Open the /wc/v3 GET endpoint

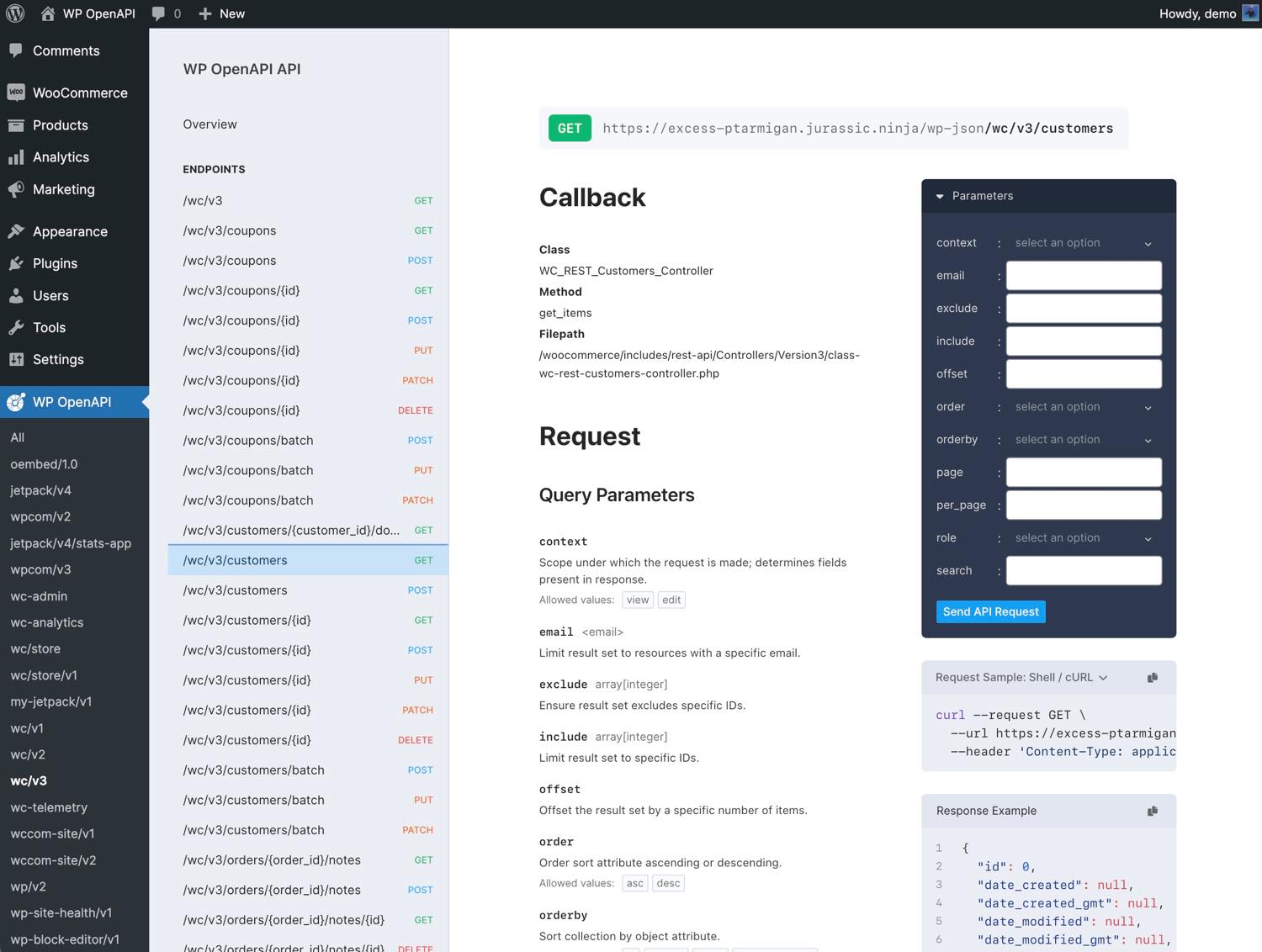click(308, 201)
